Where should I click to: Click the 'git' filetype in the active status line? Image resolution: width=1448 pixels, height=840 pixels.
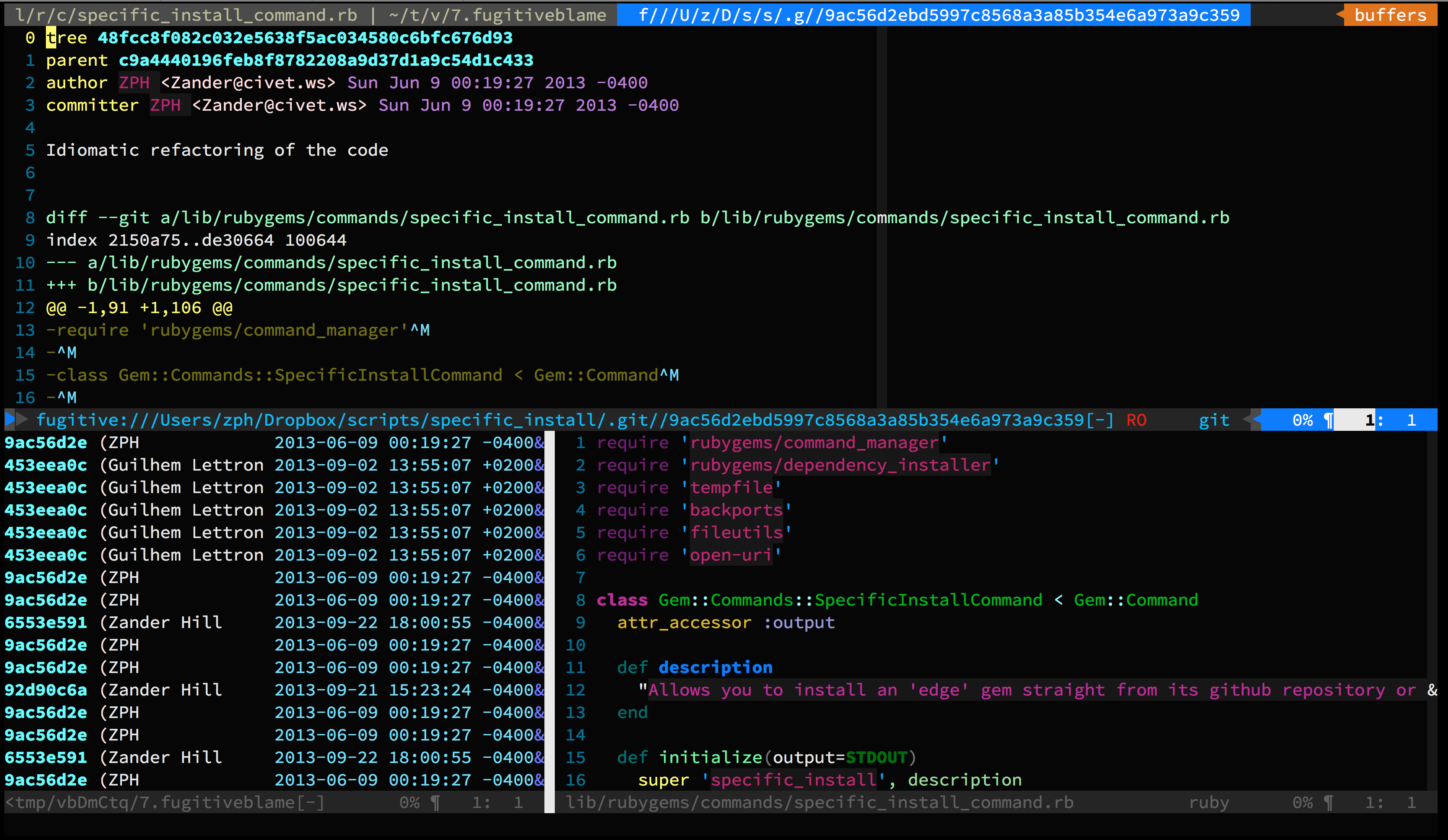click(1214, 420)
